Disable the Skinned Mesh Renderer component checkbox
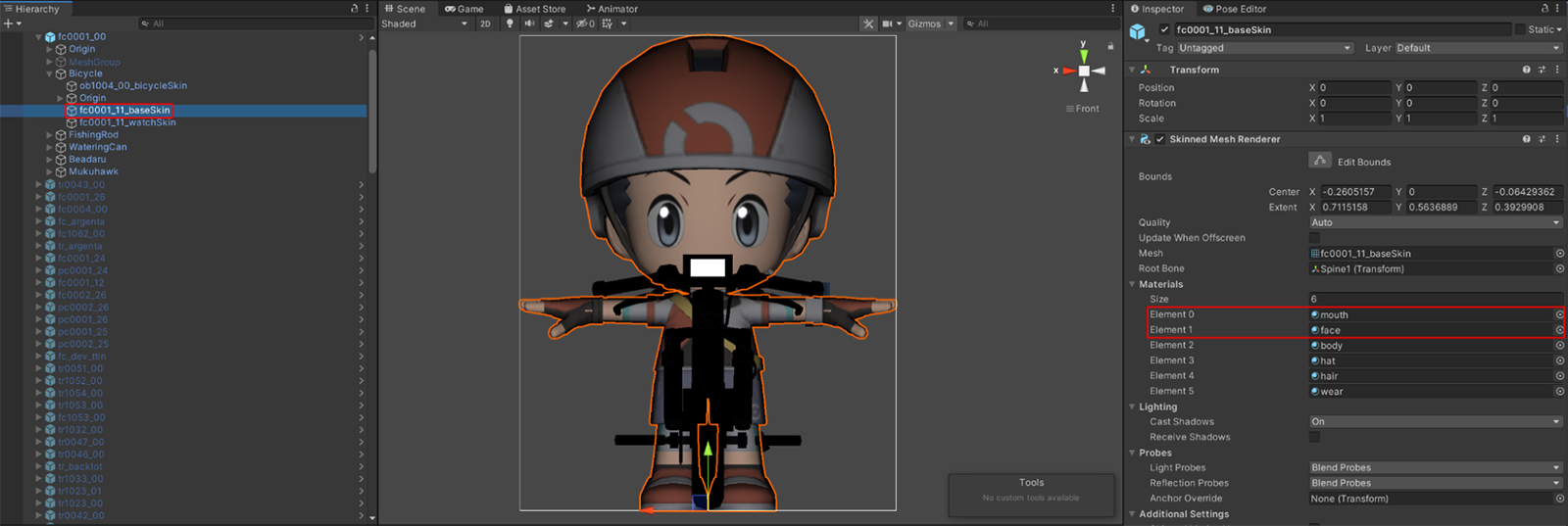The width and height of the screenshot is (1568, 526). click(x=1160, y=139)
